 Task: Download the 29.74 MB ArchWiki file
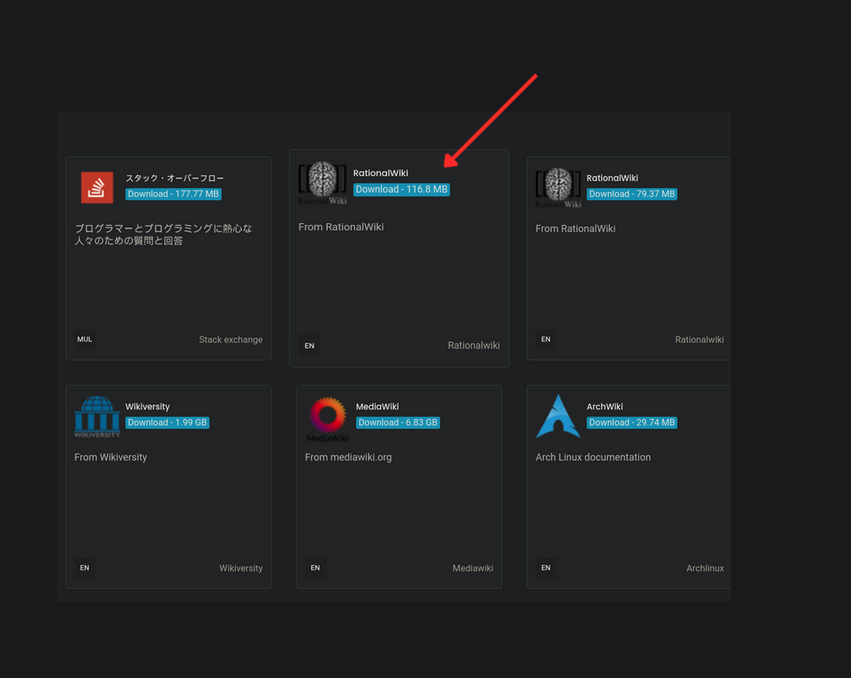(632, 423)
